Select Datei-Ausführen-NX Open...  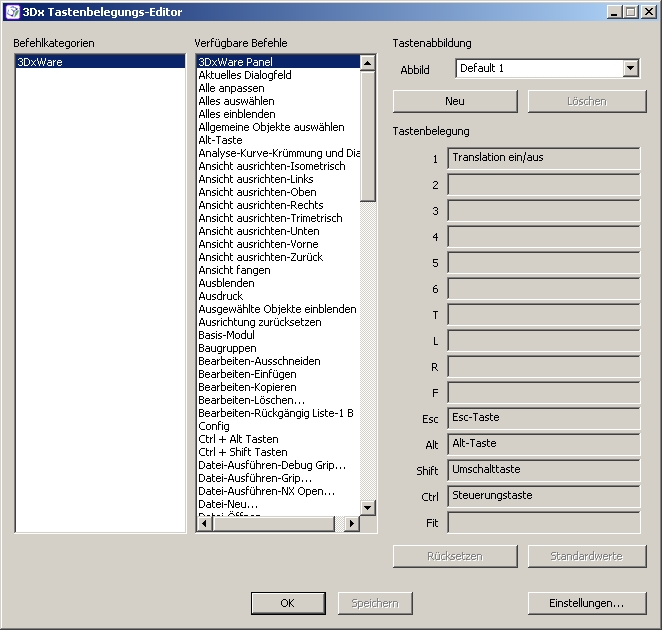(x=278, y=492)
